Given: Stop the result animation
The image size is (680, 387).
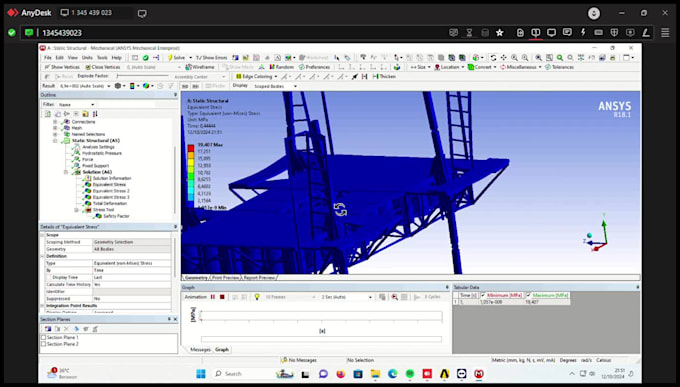Looking at the screenshot, I should [x=222, y=297].
